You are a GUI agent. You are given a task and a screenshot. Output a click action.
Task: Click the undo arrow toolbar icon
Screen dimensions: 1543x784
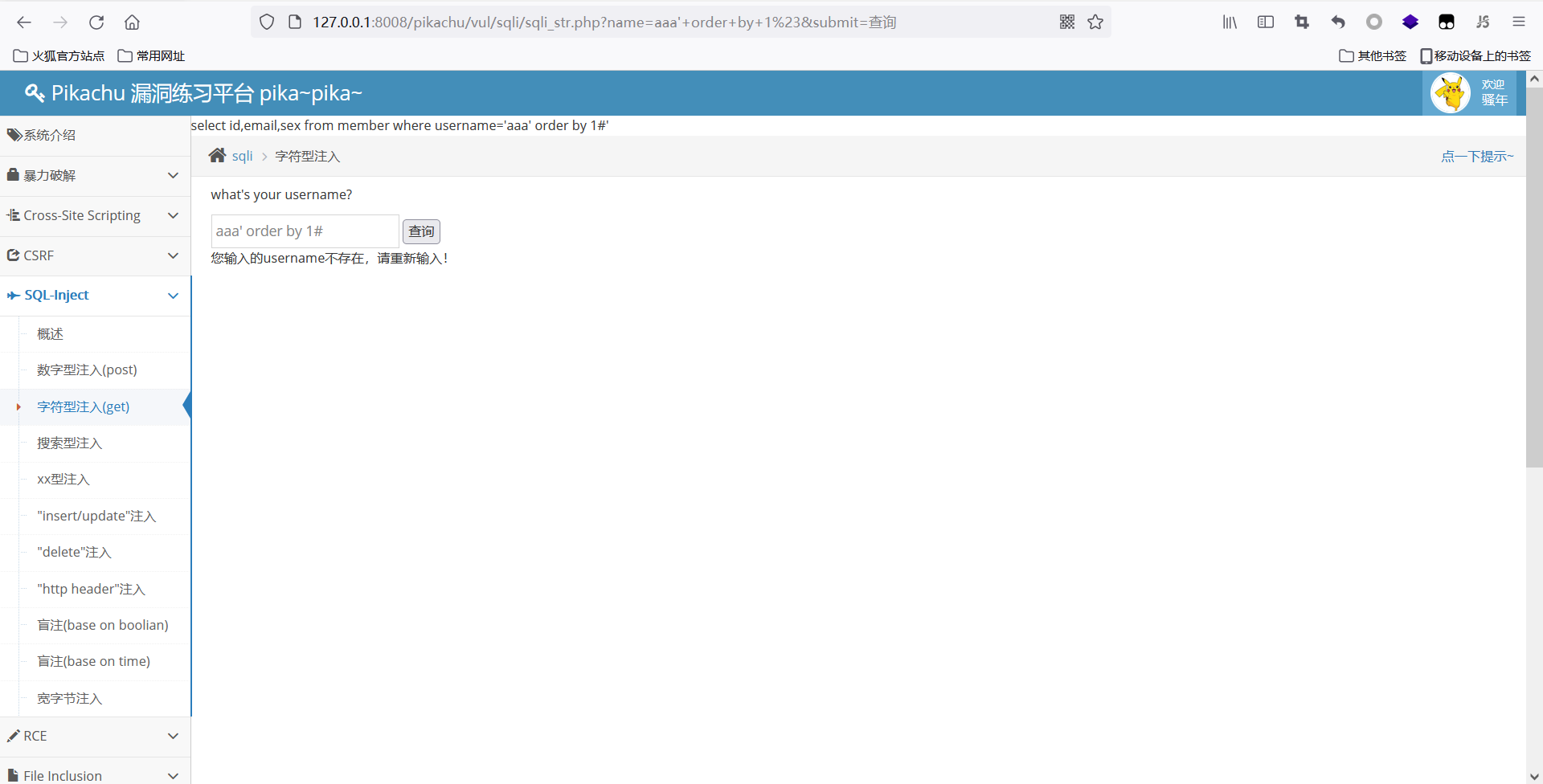click(1338, 22)
